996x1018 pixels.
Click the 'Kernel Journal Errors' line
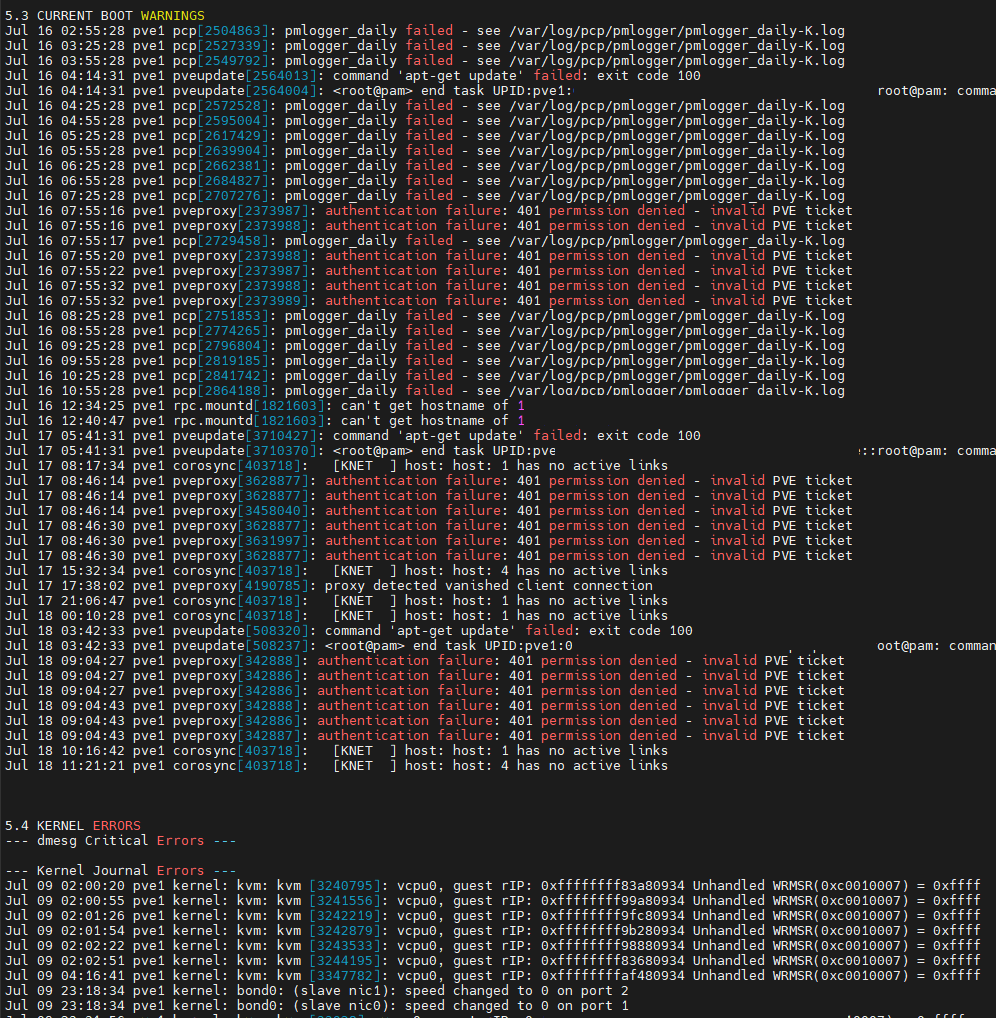pos(120,871)
